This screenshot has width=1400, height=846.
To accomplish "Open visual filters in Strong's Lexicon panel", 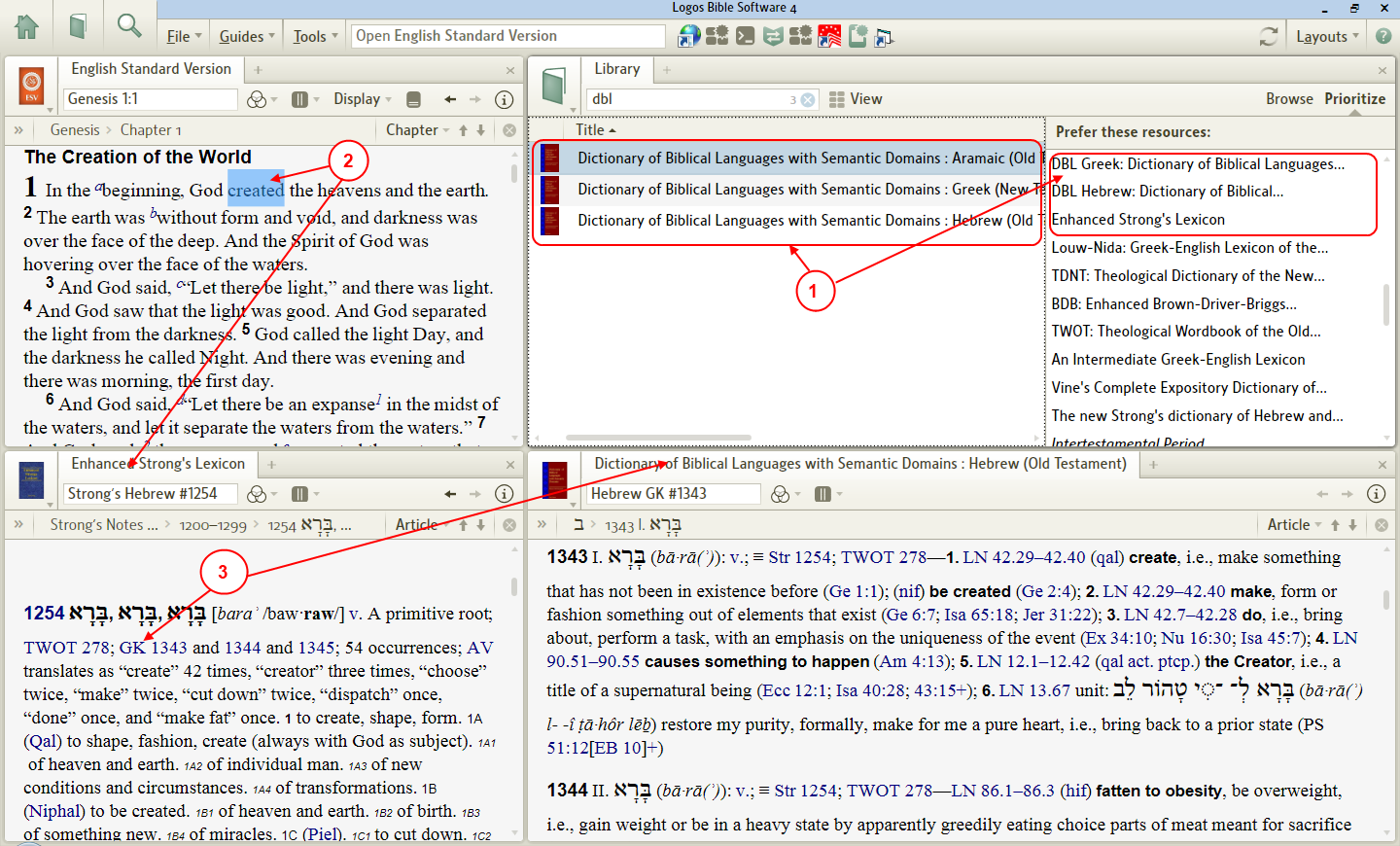I will pyautogui.click(x=257, y=494).
